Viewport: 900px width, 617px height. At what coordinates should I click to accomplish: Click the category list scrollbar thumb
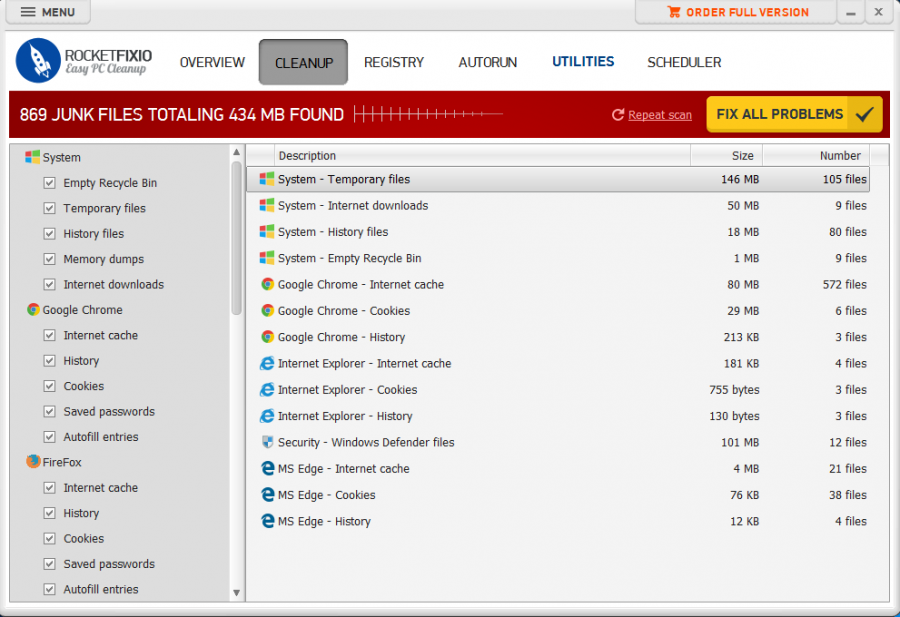[x=236, y=238]
